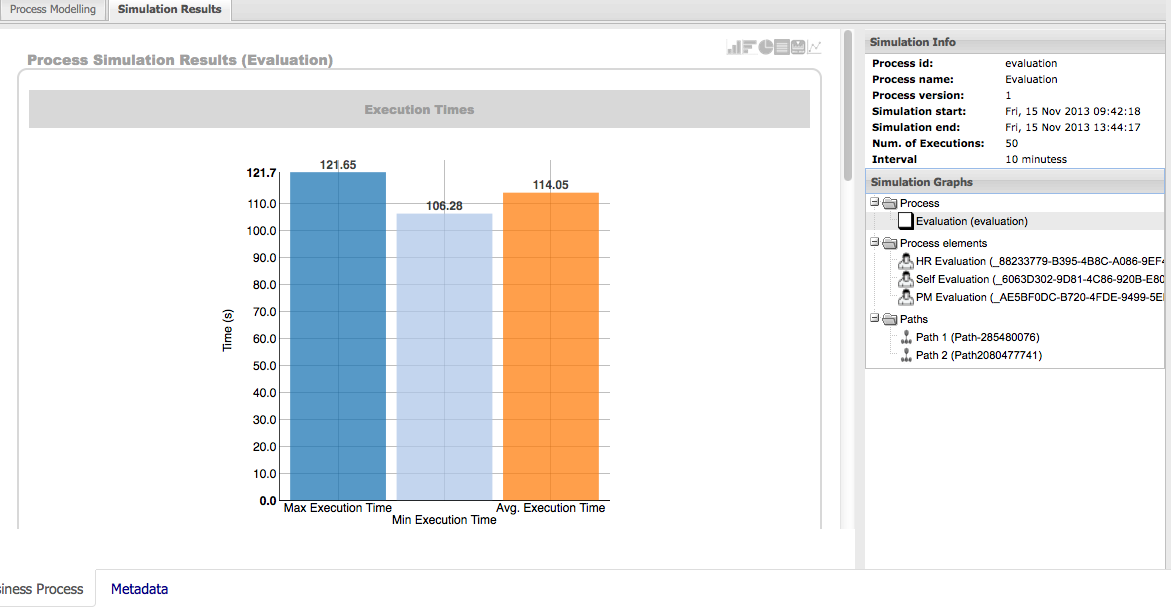Open the Metadata tab

(139, 589)
